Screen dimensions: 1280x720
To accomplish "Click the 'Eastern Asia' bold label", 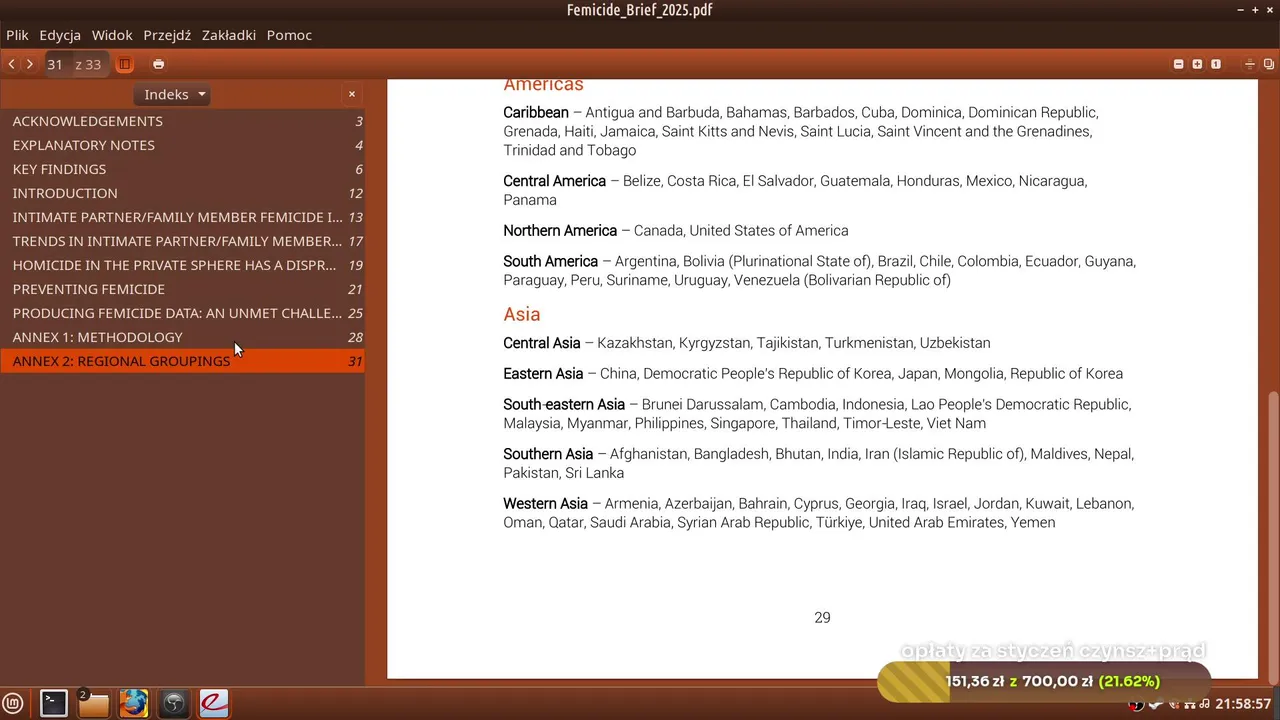I will click(543, 374).
